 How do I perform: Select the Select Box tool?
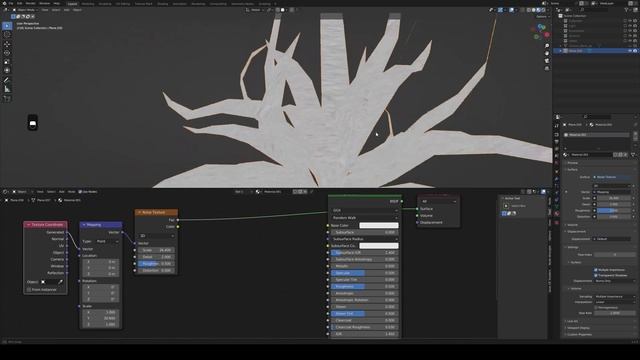point(7,26)
